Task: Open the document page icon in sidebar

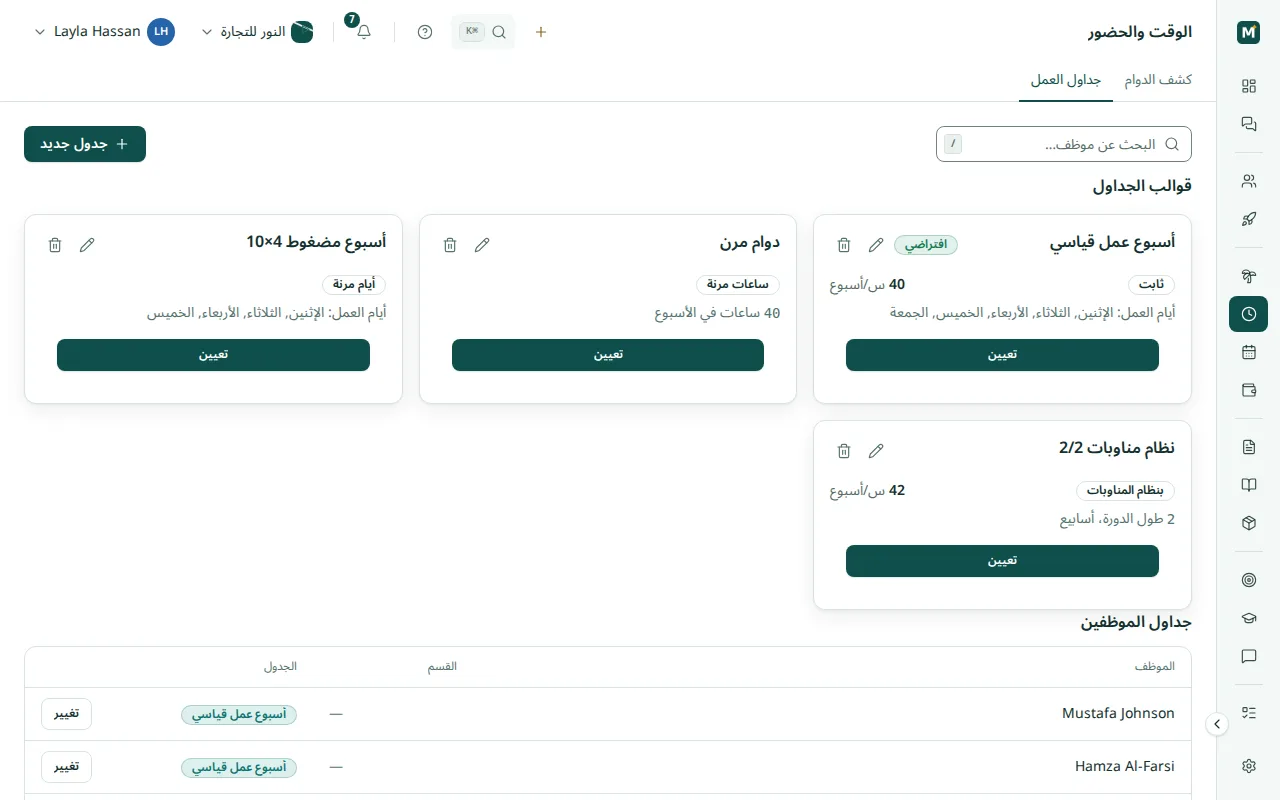Action: (x=1248, y=447)
